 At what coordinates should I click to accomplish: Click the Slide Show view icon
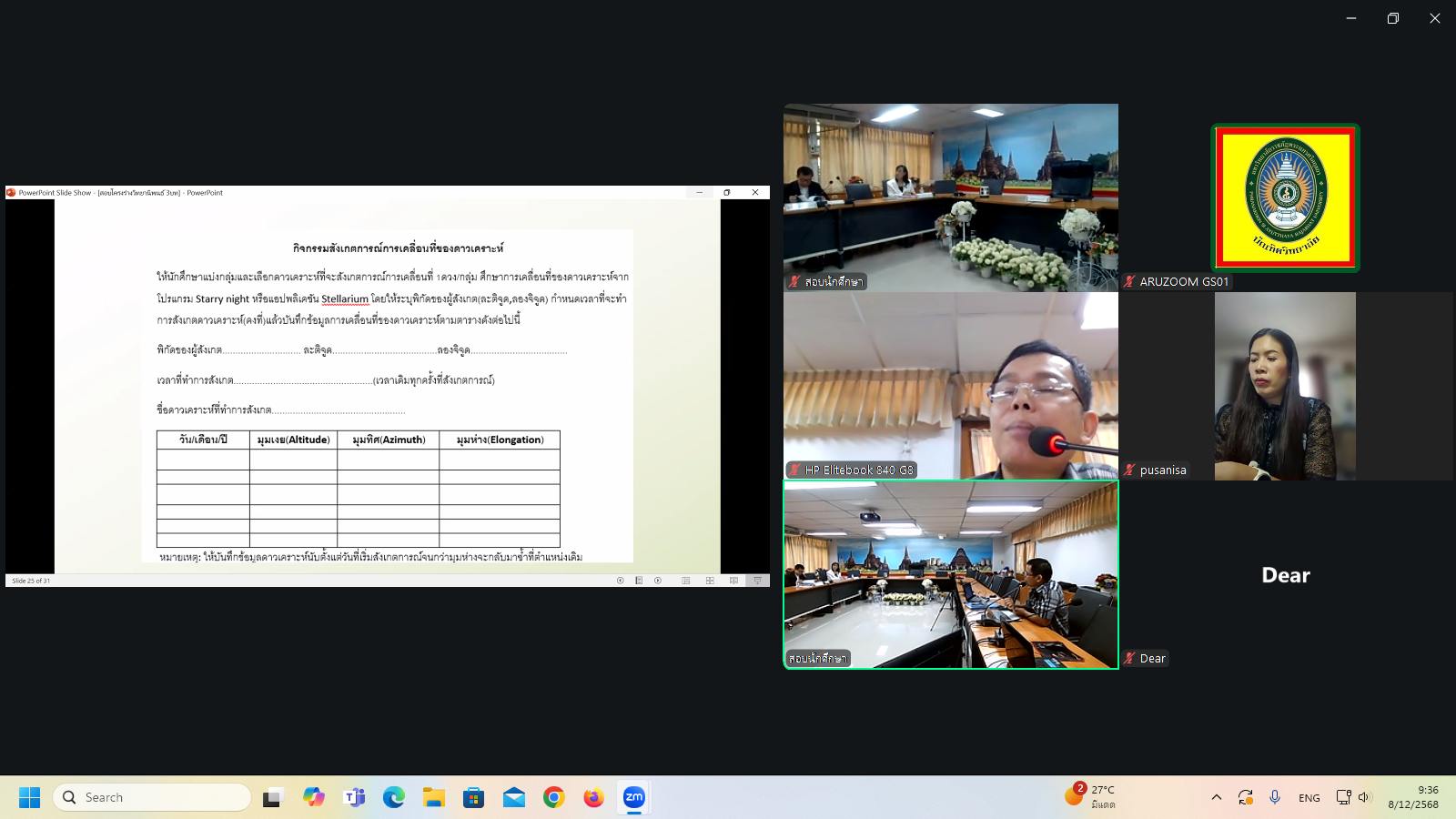pyautogui.click(x=757, y=581)
